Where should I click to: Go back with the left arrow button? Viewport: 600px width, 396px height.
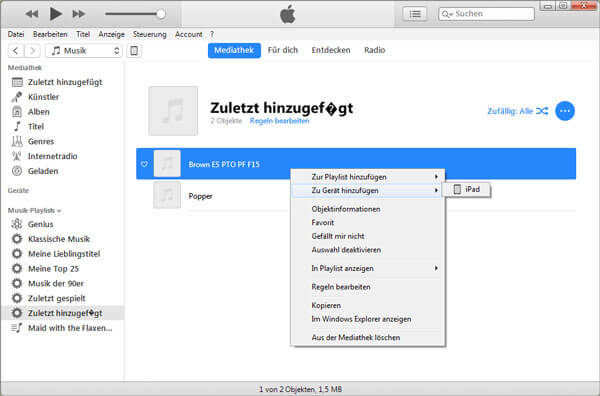point(16,51)
